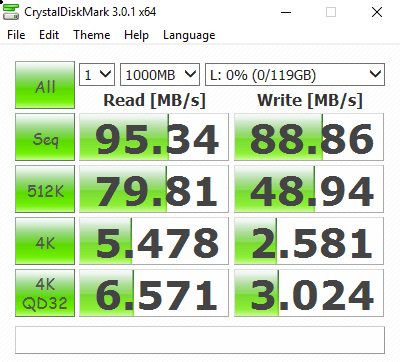Viewport: 400px width, 362px height.
Task: Start the 4K QD32 test
Action: (x=45, y=293)
